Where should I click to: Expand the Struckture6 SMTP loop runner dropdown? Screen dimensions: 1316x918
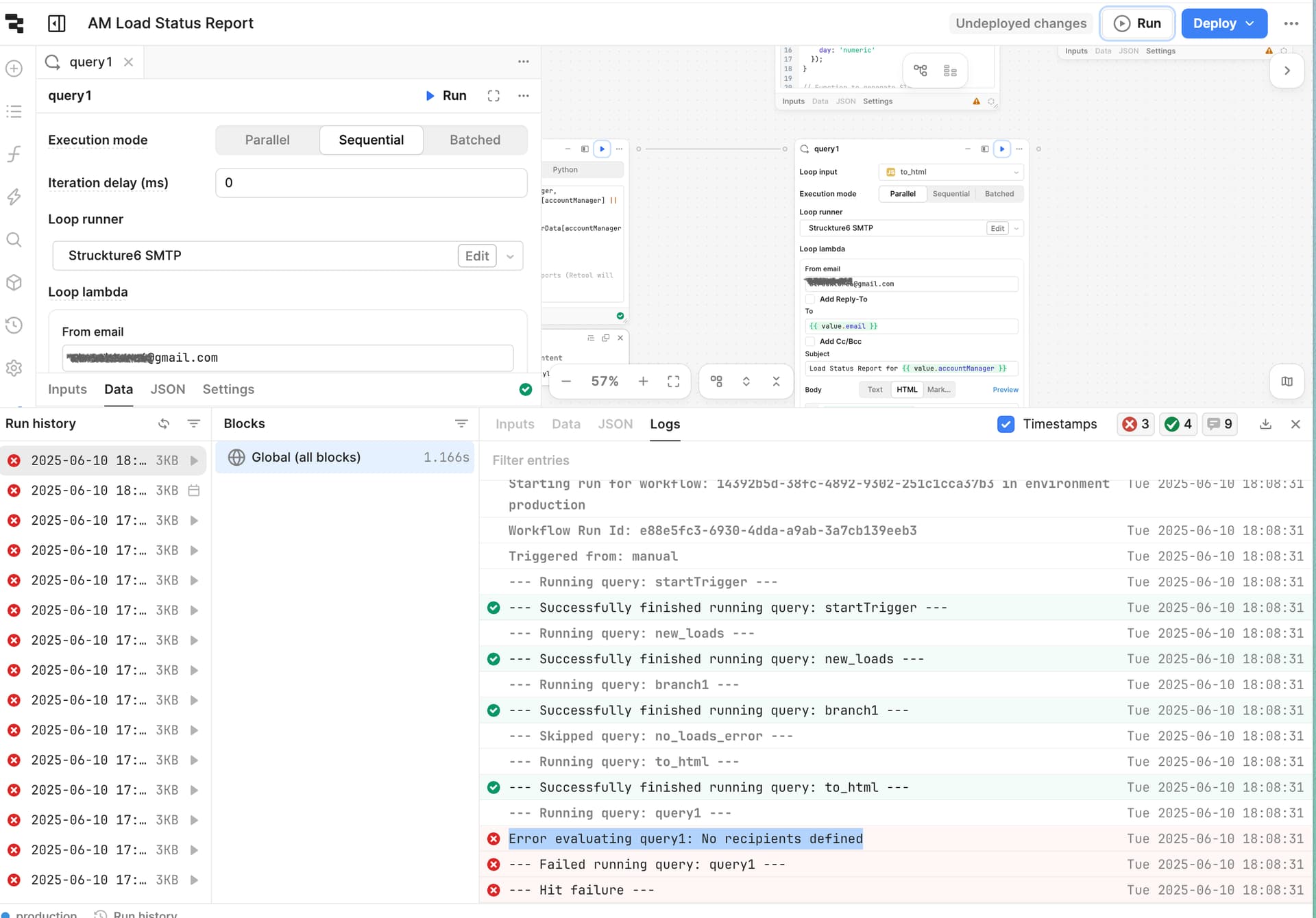(511, 256)
